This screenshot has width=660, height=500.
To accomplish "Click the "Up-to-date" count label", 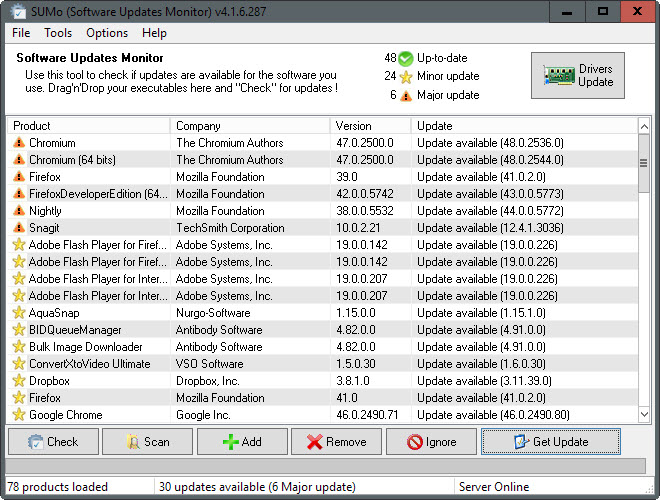I will coord(442,58).
